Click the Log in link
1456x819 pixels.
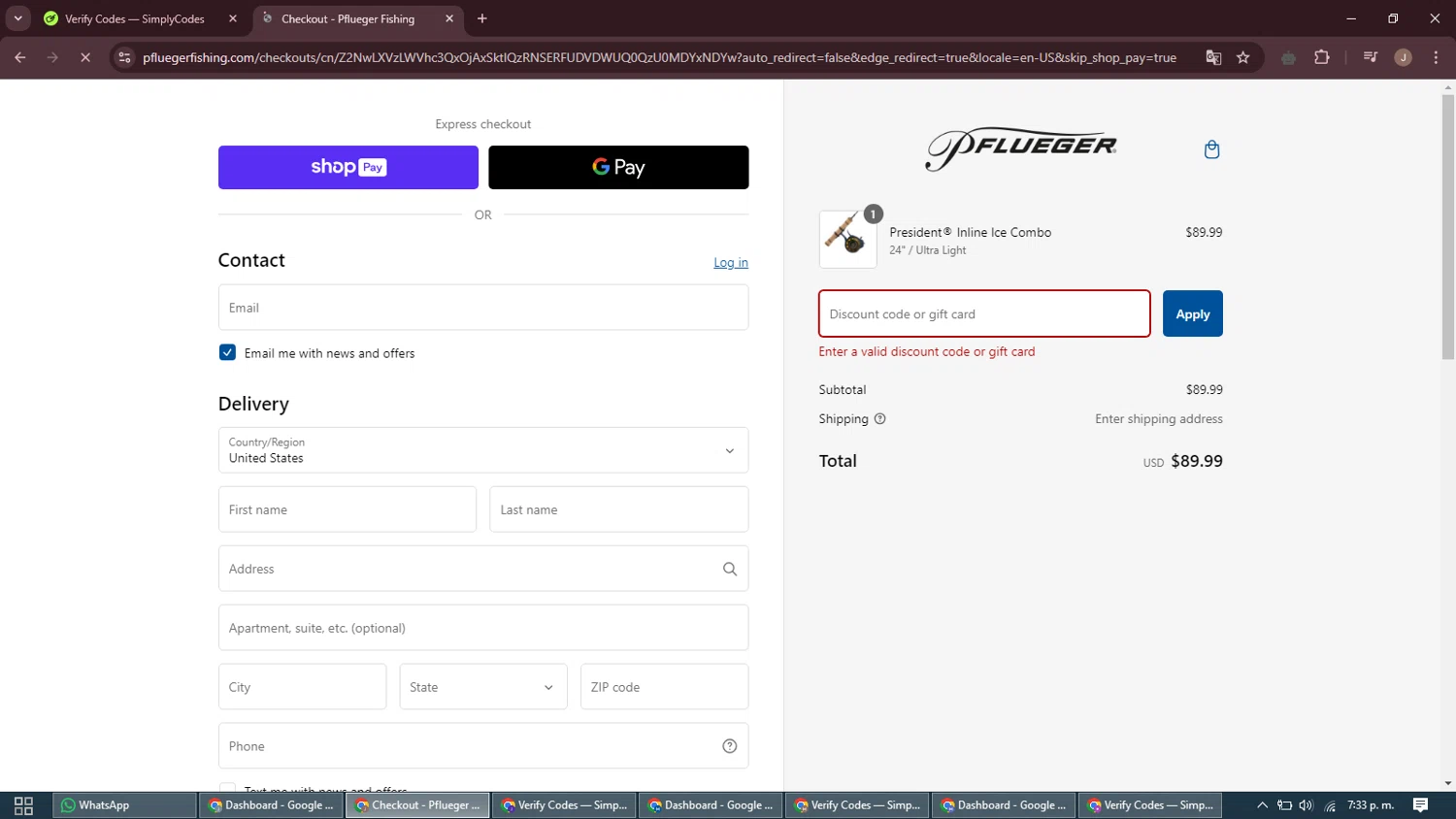click(x=731, y=263)
